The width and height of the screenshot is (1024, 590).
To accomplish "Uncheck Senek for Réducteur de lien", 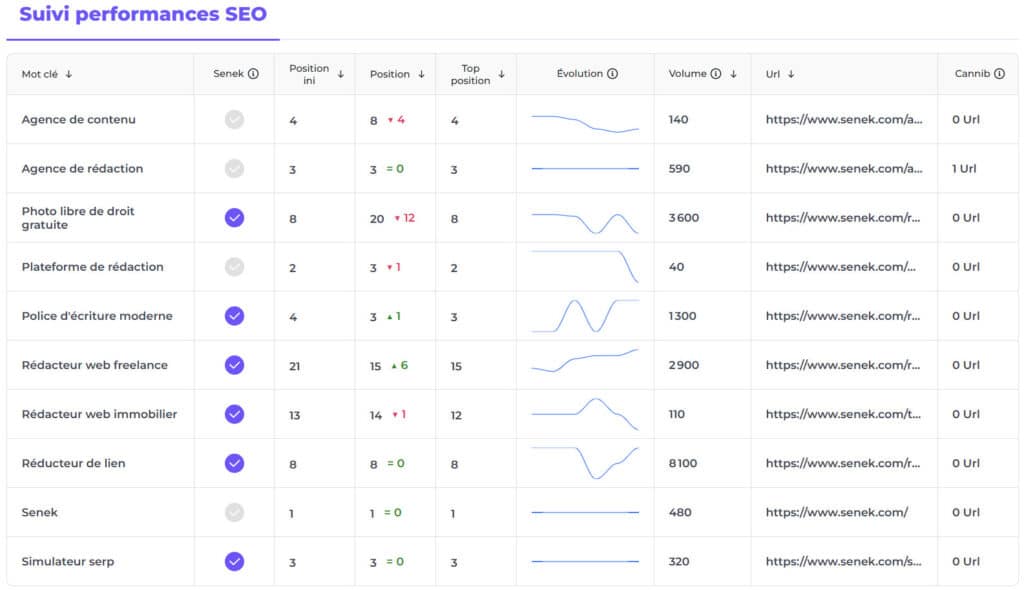I will (234, 463).
